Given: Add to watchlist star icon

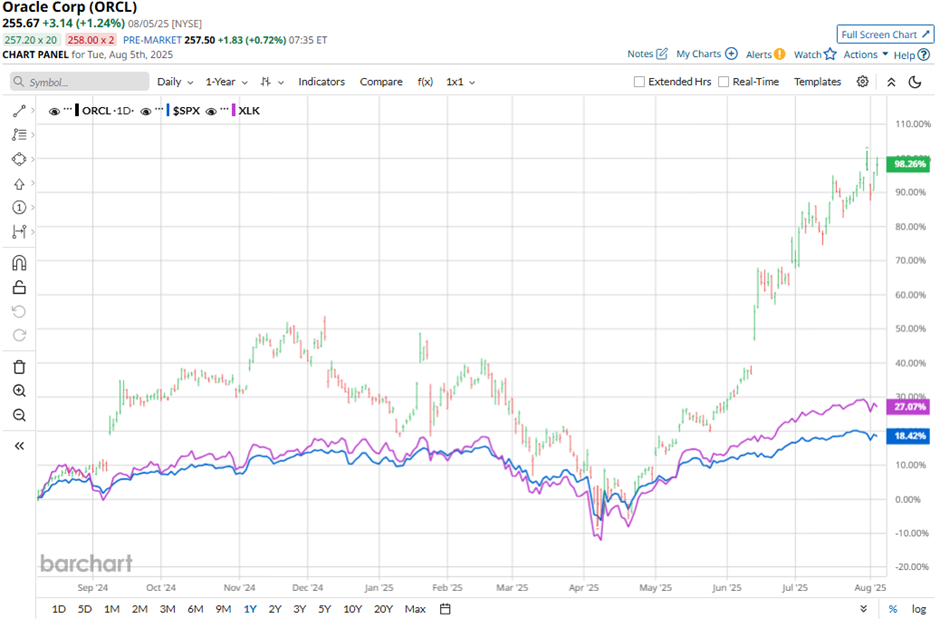Looking at the screenshot, I should [x=830, y=54].
